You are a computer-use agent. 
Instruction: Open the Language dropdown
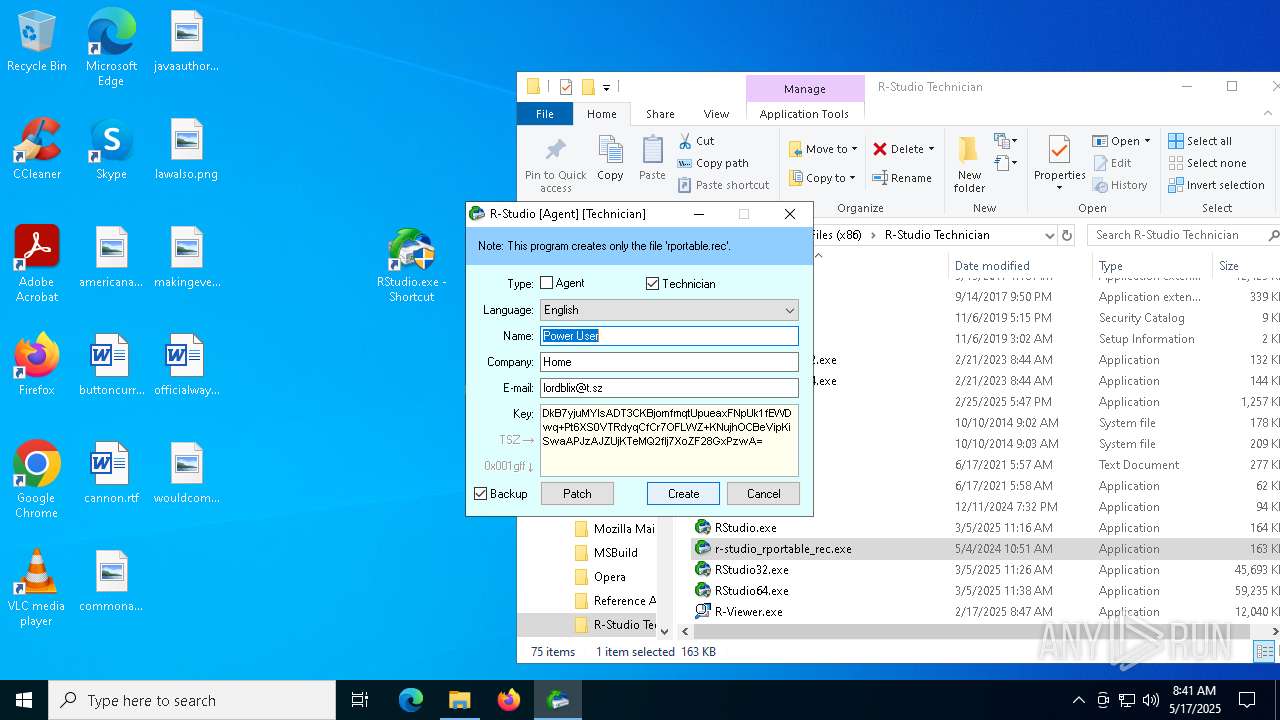click(x=669, y=310)
